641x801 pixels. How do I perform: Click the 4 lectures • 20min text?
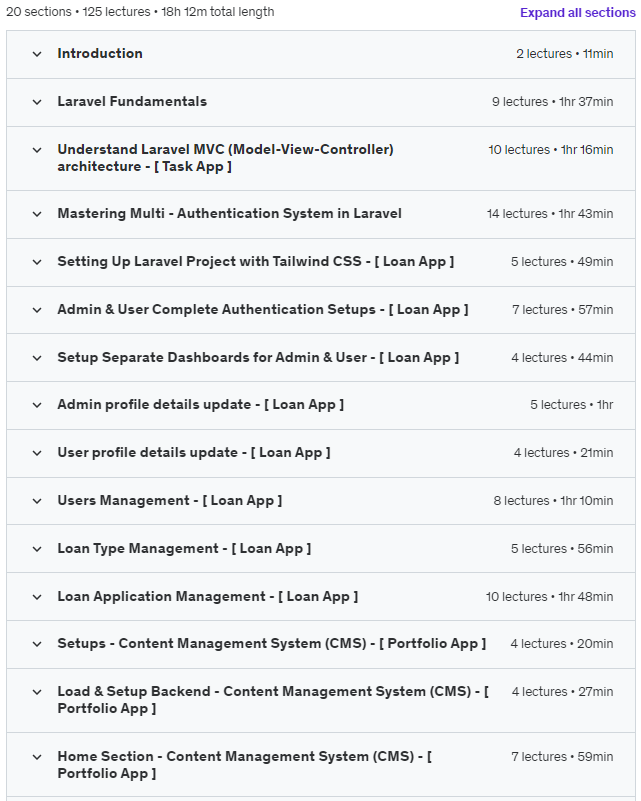click(x=562, y=644)
